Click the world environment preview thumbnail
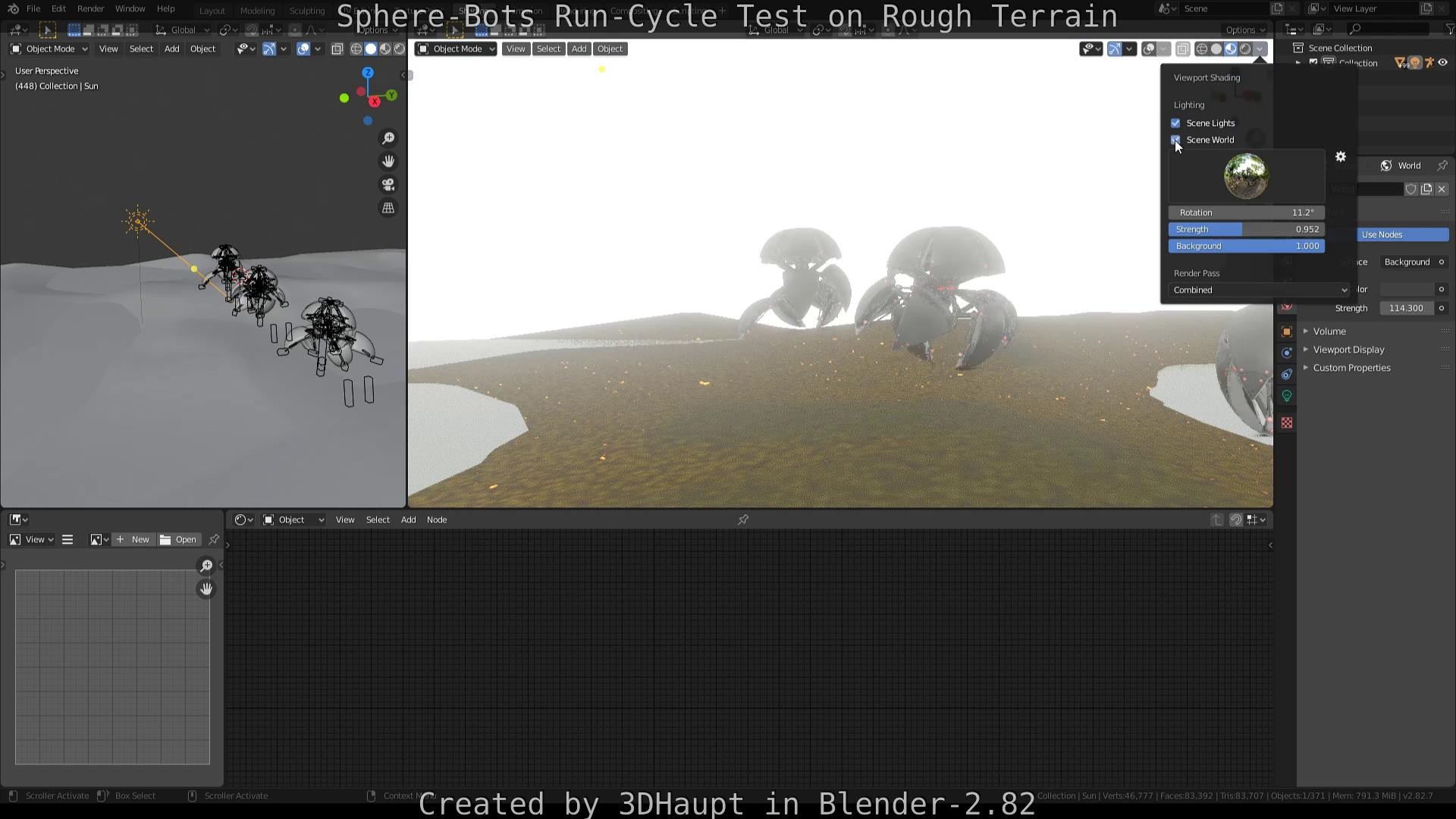The height and width of the screenshot is (819, 1456). tap(1245, 175)
